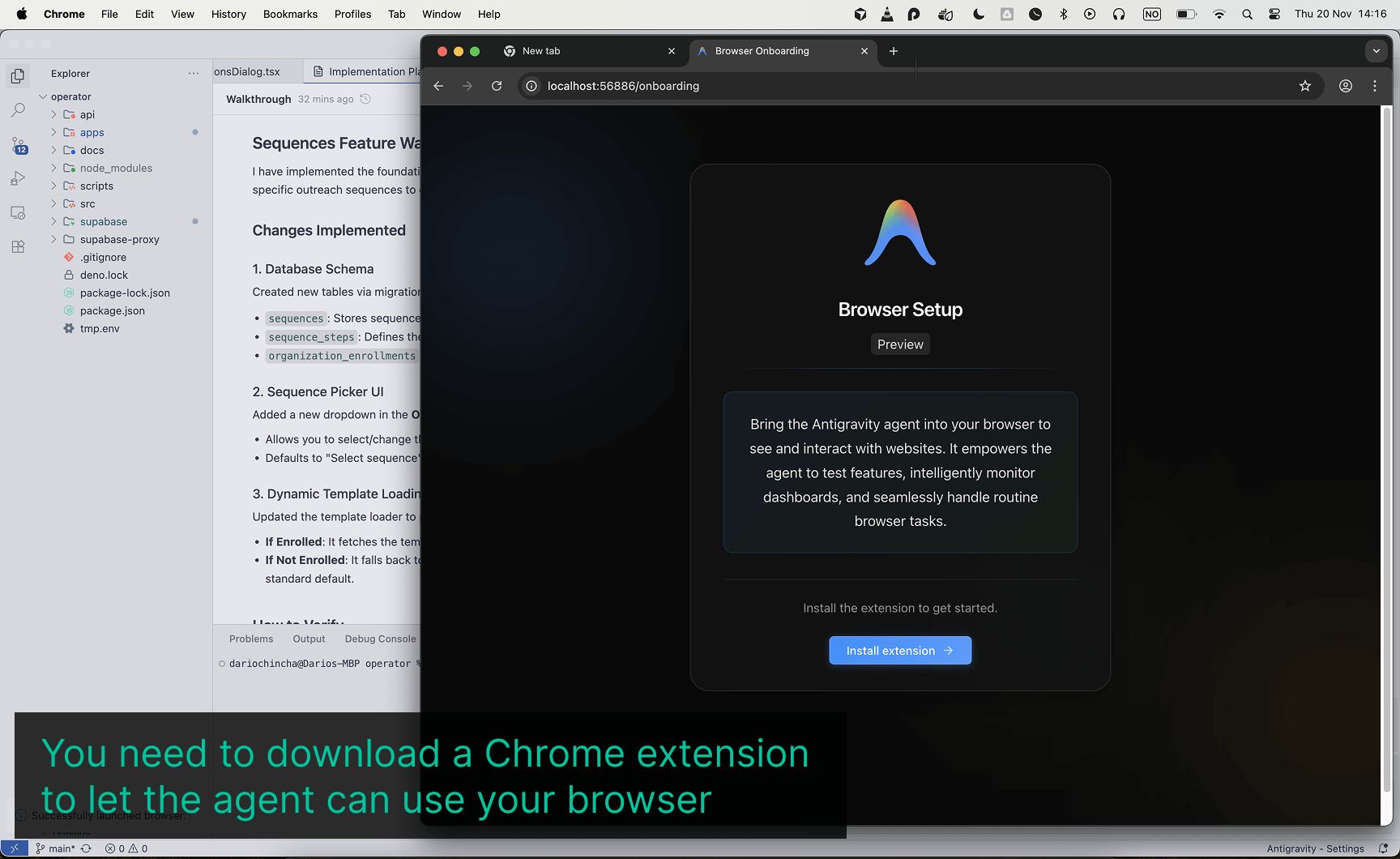1400x859 pixels.
Task: Expand the scripts folder
Action: (54, 186)
